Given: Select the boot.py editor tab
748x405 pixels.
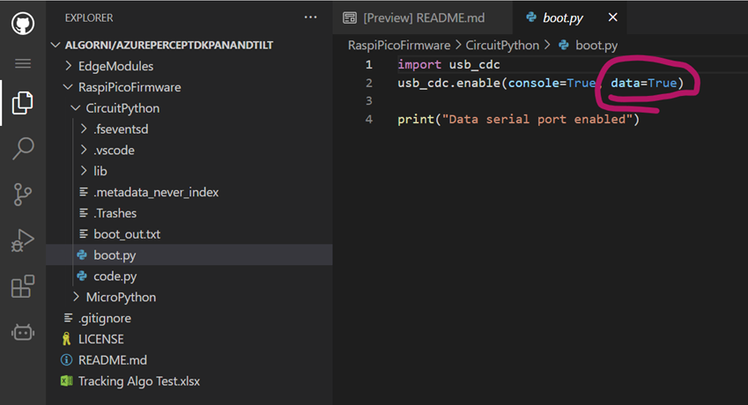Looking at the screenshot, I should click(x=570, y=18).
